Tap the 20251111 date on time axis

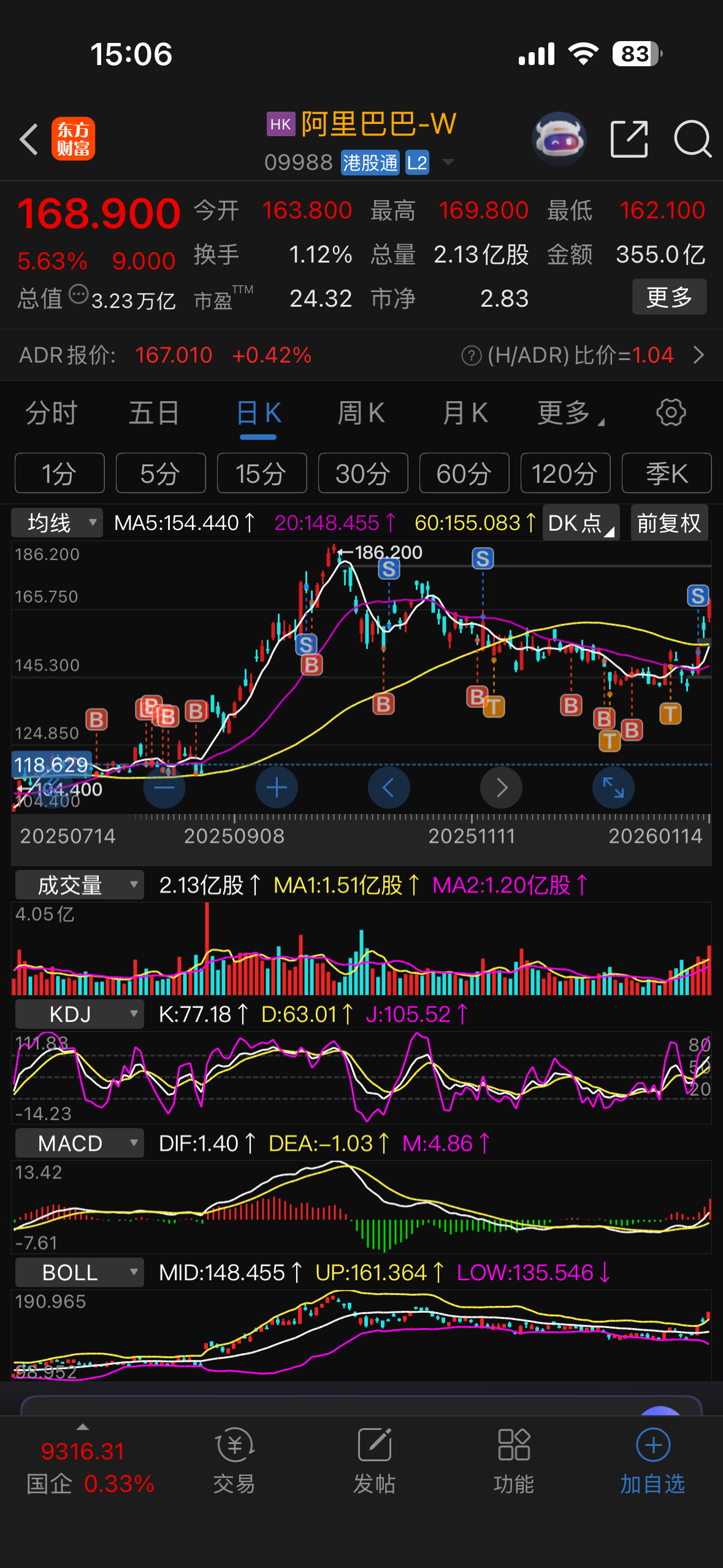pyautogui.click(x=472, y=836)
